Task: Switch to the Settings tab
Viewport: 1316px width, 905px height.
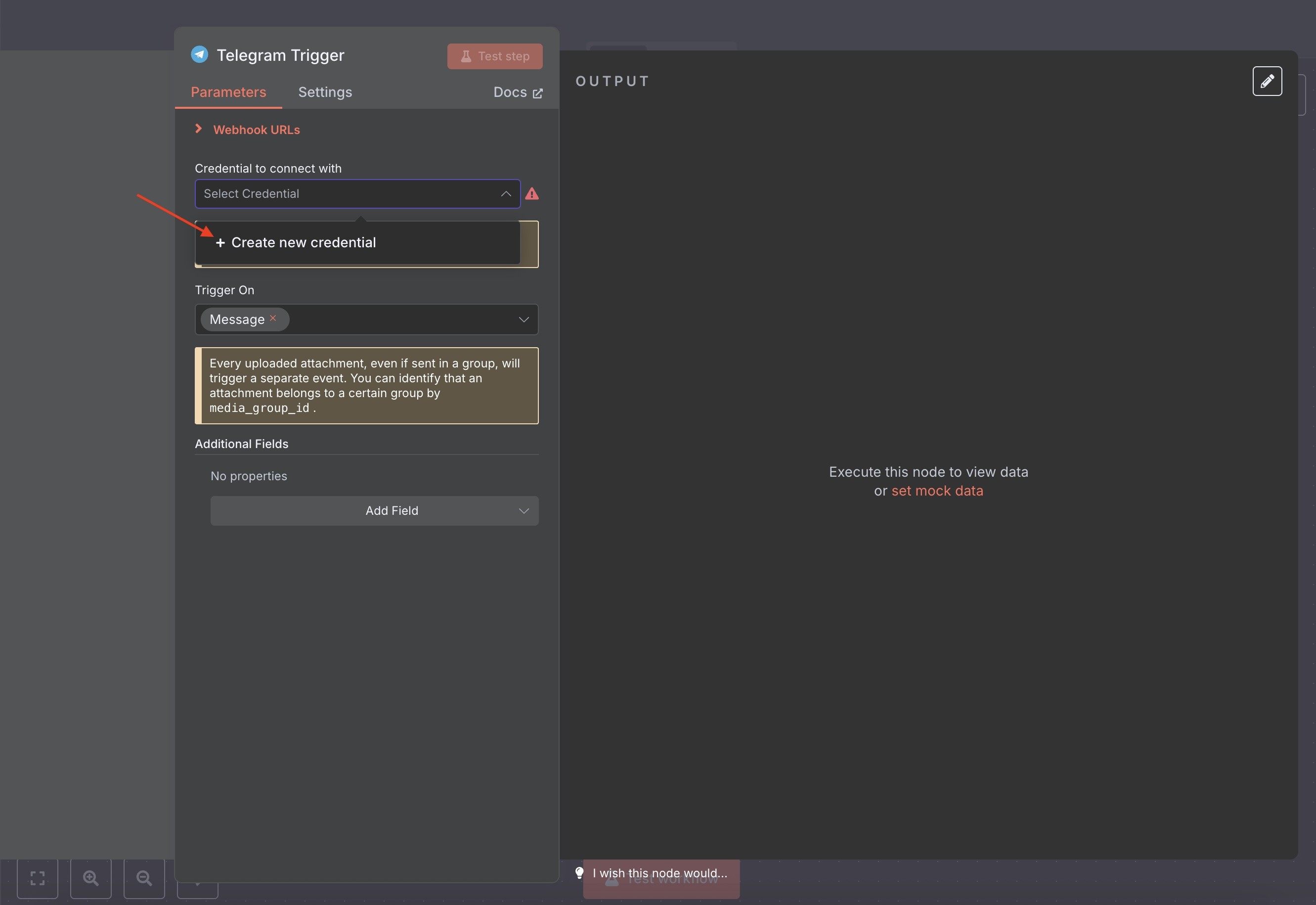Action: coord(325,92)
